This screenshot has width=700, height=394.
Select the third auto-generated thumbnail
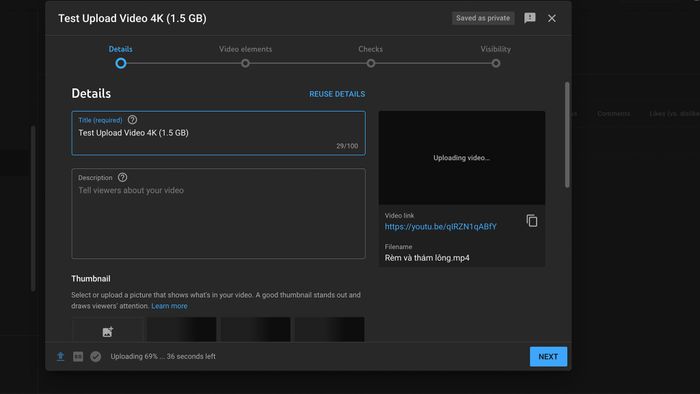[329, 329]
